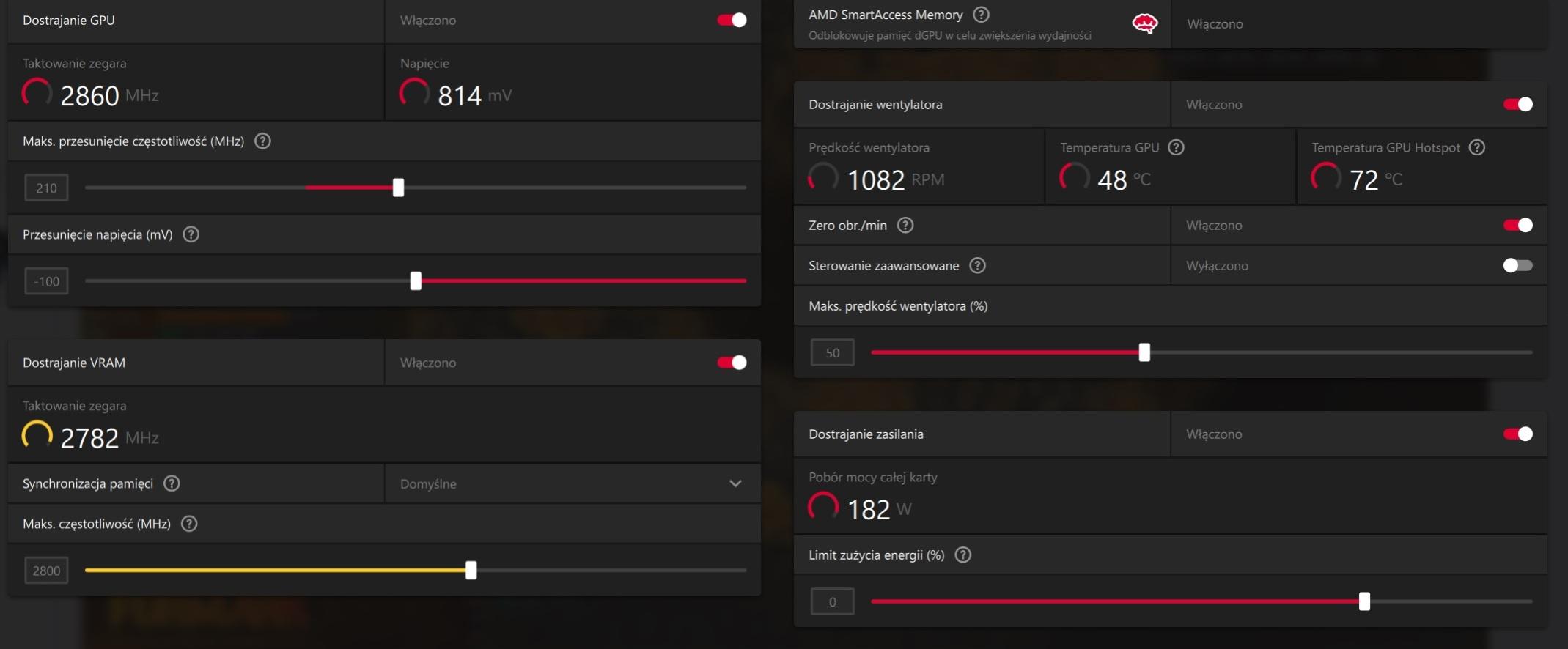The image size is (1568, 649).
Task: Click the Maks. przesunięcie częstotliwość slider handle
Action: coord(398,188)
